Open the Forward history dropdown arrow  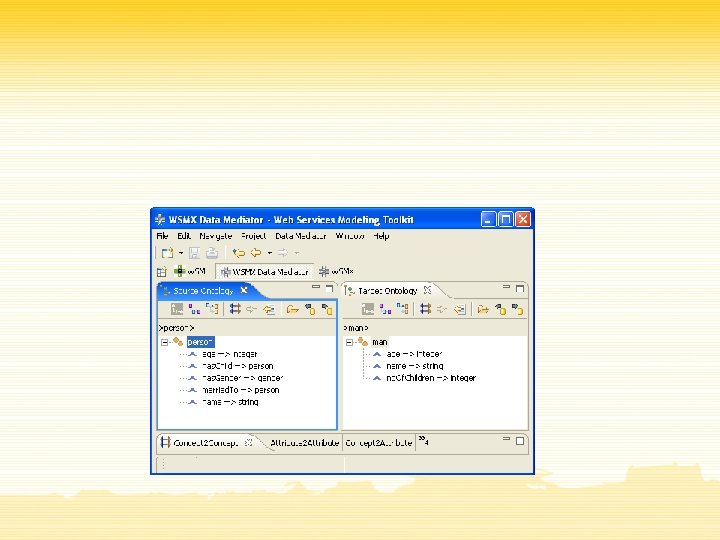pyautogui.click(x=297, y=253)
